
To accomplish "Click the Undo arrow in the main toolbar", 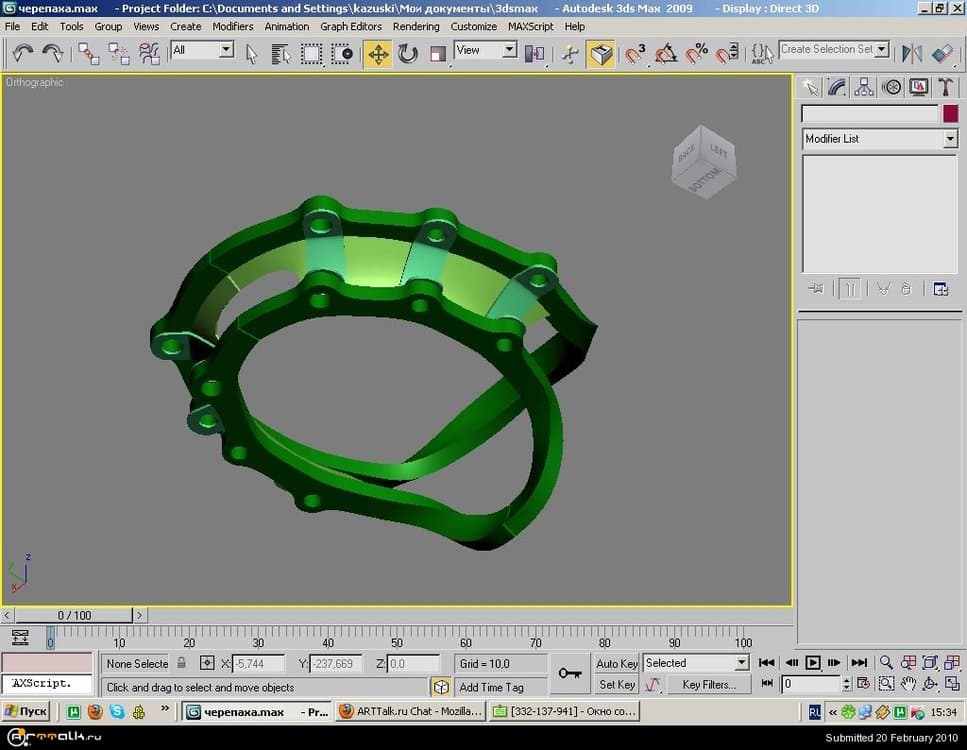I will click(x=23, y=54).
